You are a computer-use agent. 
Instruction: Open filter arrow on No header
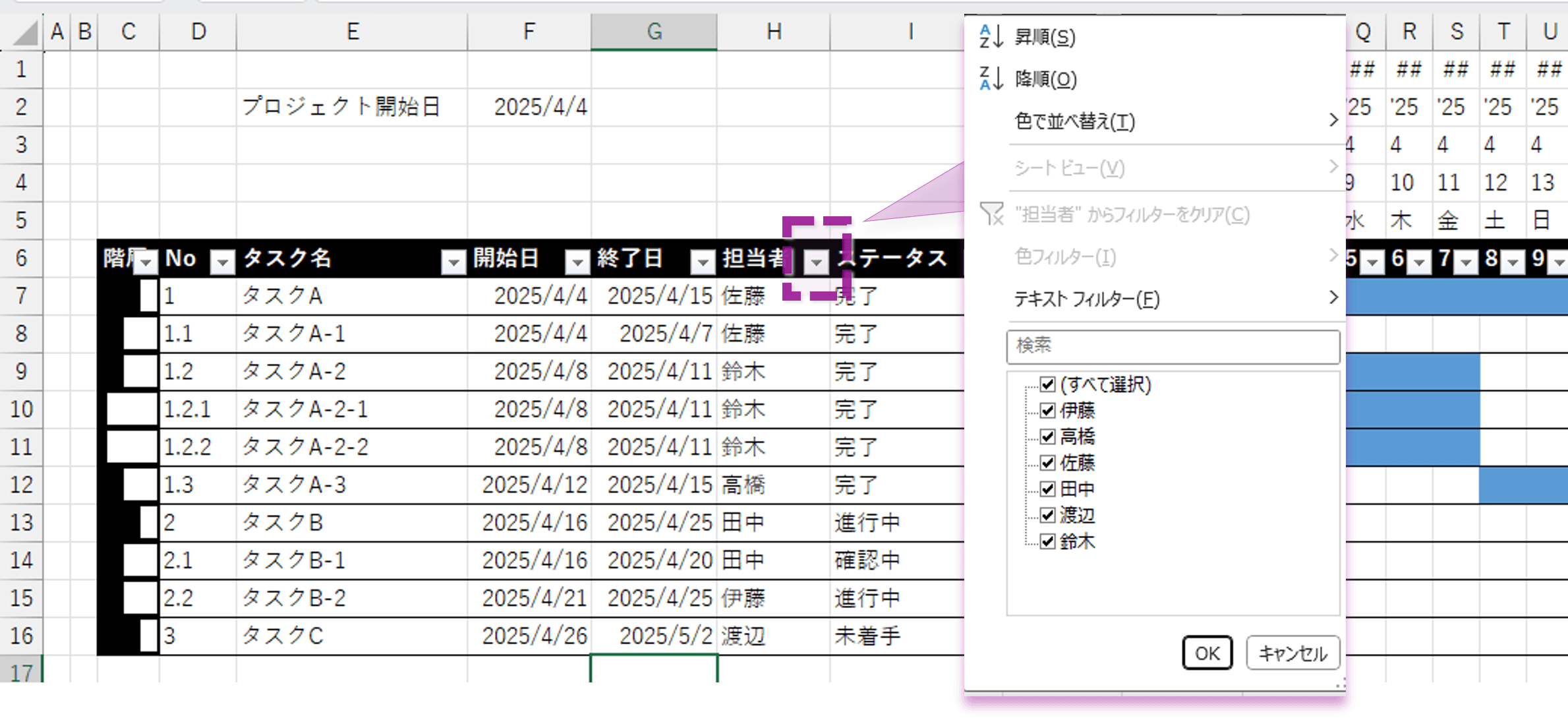click(x=223, y=262)
